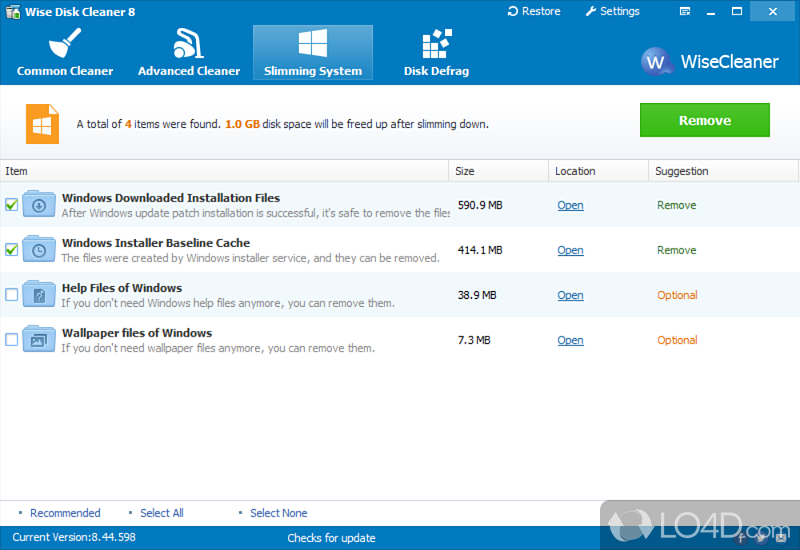The image size is (800, 550).
Task: Open Settings from the title bar
Action: click(611, 11)
